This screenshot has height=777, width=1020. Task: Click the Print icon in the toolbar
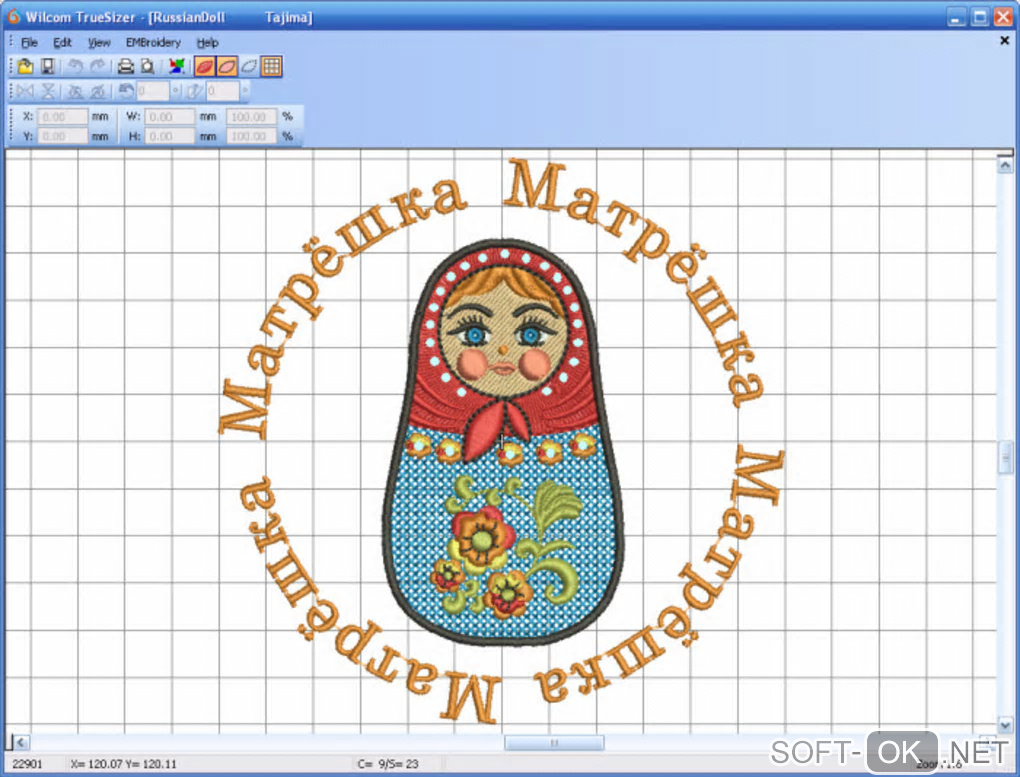tap(126, 67)
